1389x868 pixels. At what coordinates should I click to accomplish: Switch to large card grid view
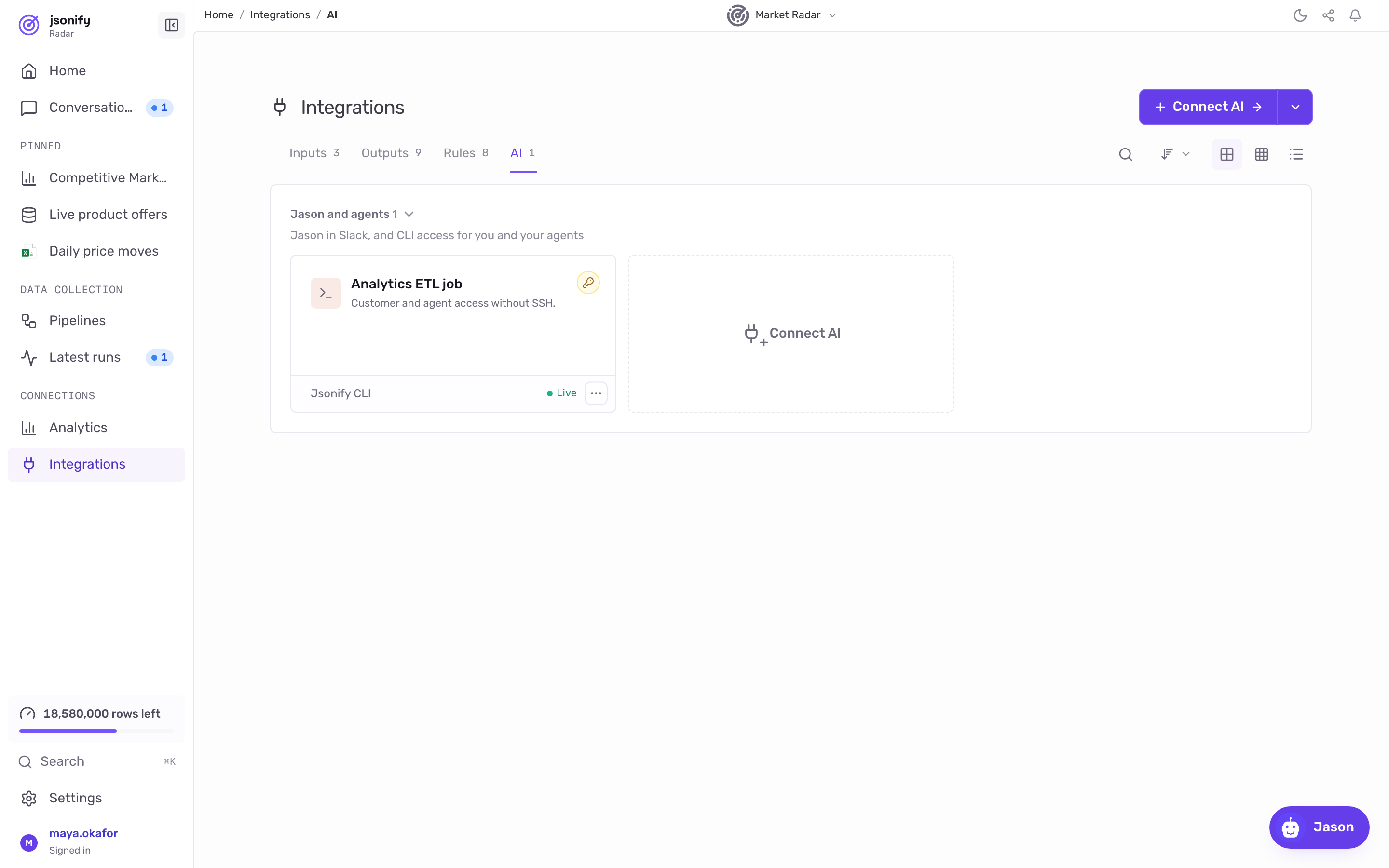click(1226, 154)
